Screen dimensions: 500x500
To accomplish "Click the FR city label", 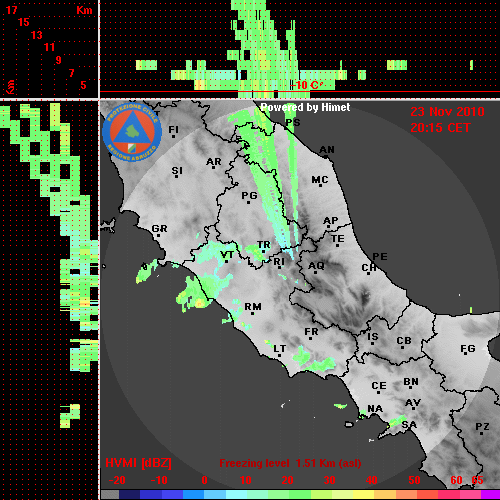I will [x=311, y=332].
